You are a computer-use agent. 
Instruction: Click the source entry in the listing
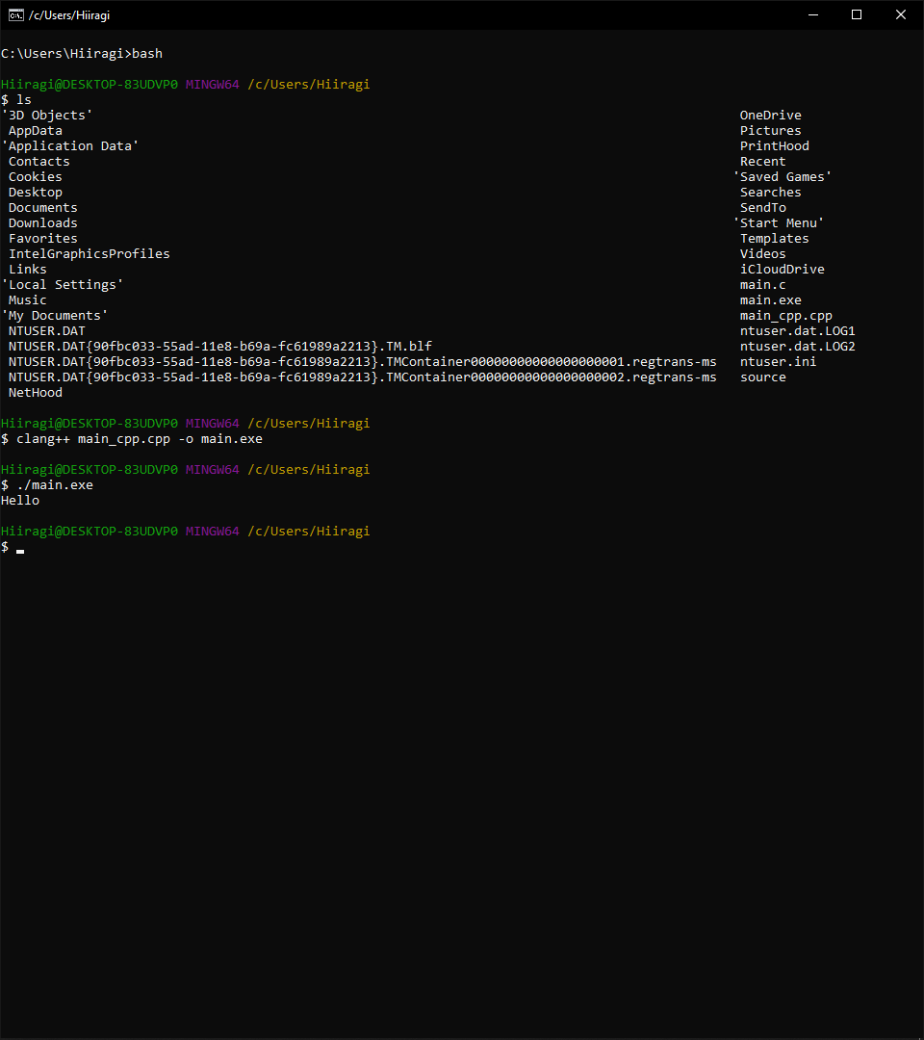[763, 377]
